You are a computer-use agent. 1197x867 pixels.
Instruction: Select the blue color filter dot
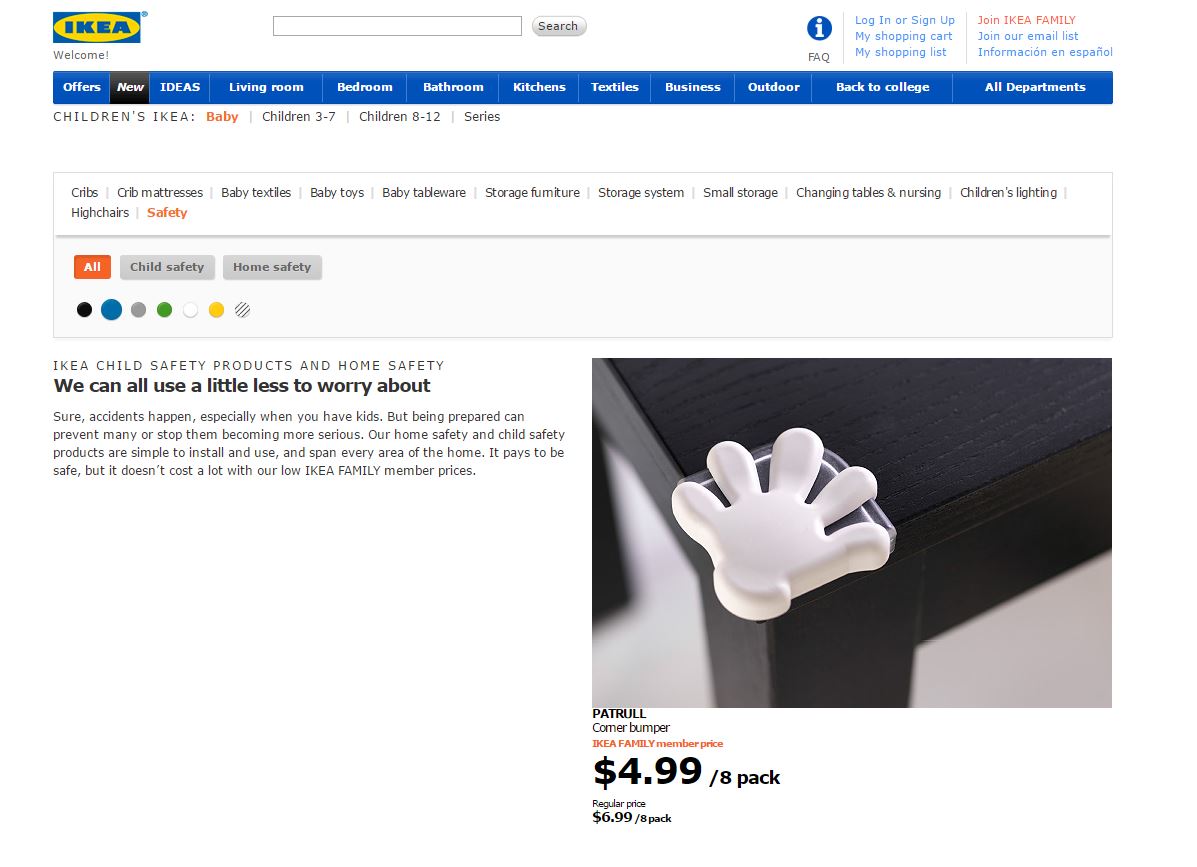click(x=111, y=310)
